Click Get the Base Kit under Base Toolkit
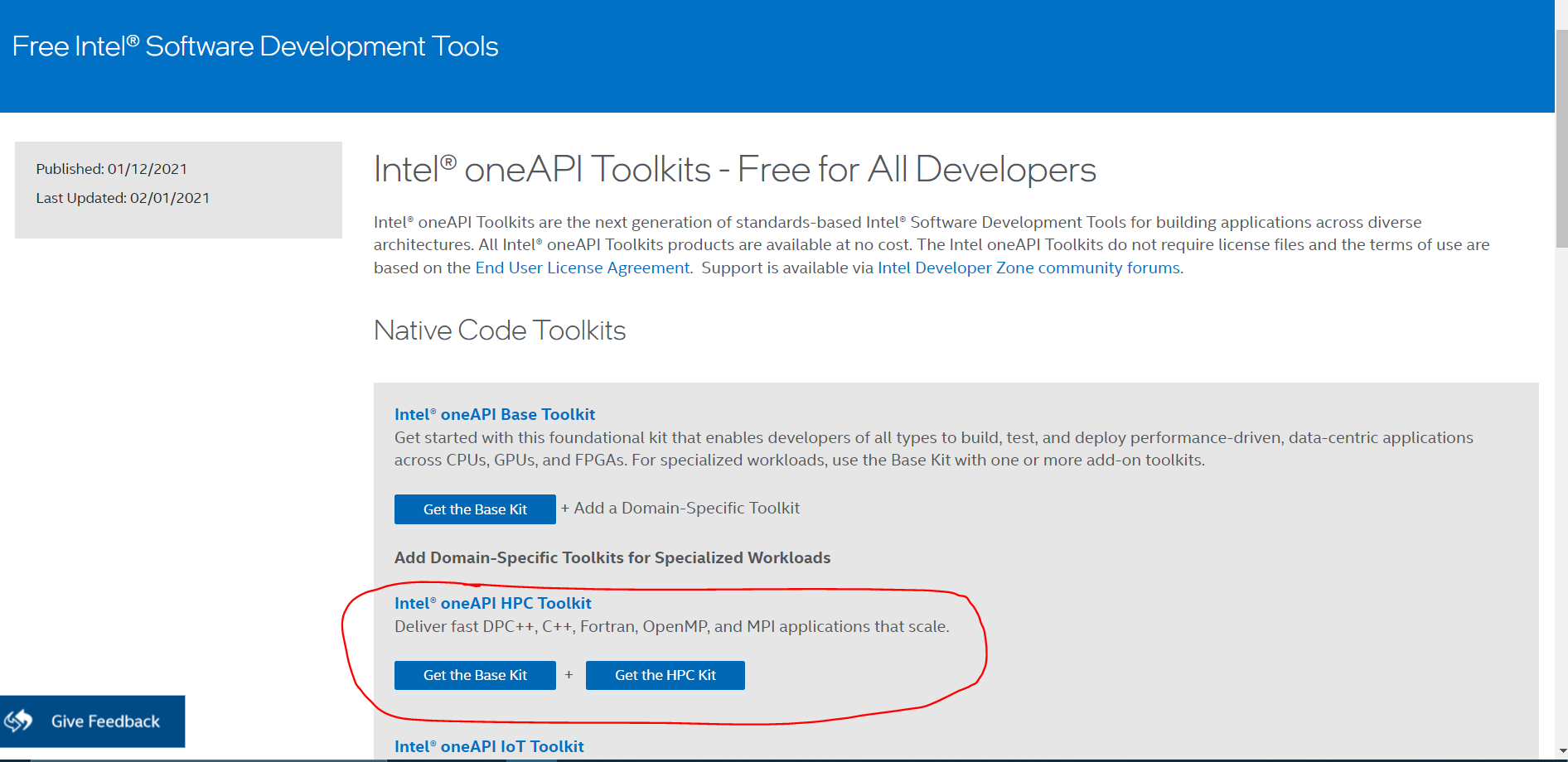 [475, 509]
